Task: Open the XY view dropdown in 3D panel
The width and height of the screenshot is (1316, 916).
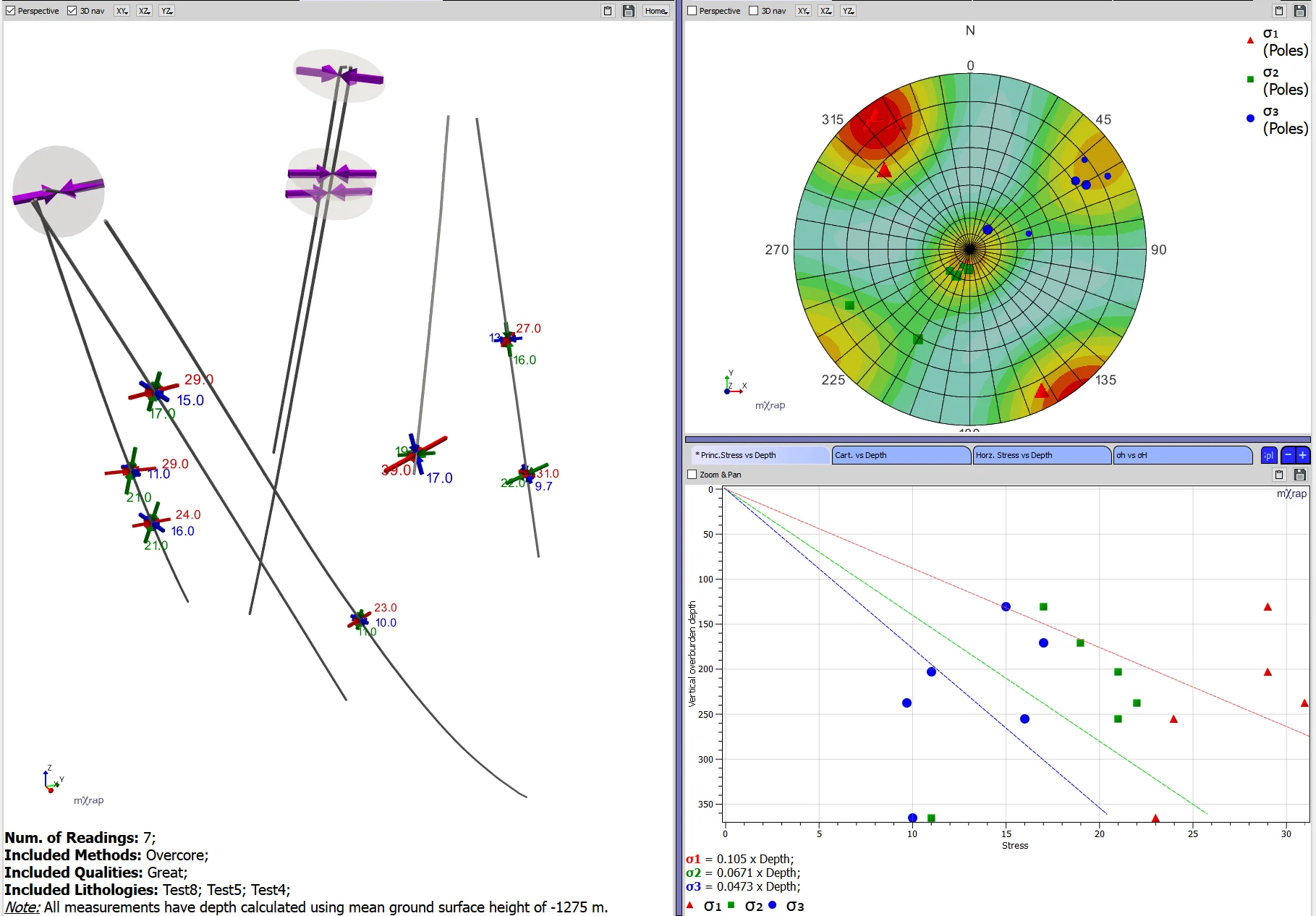Action: [122, 11]
